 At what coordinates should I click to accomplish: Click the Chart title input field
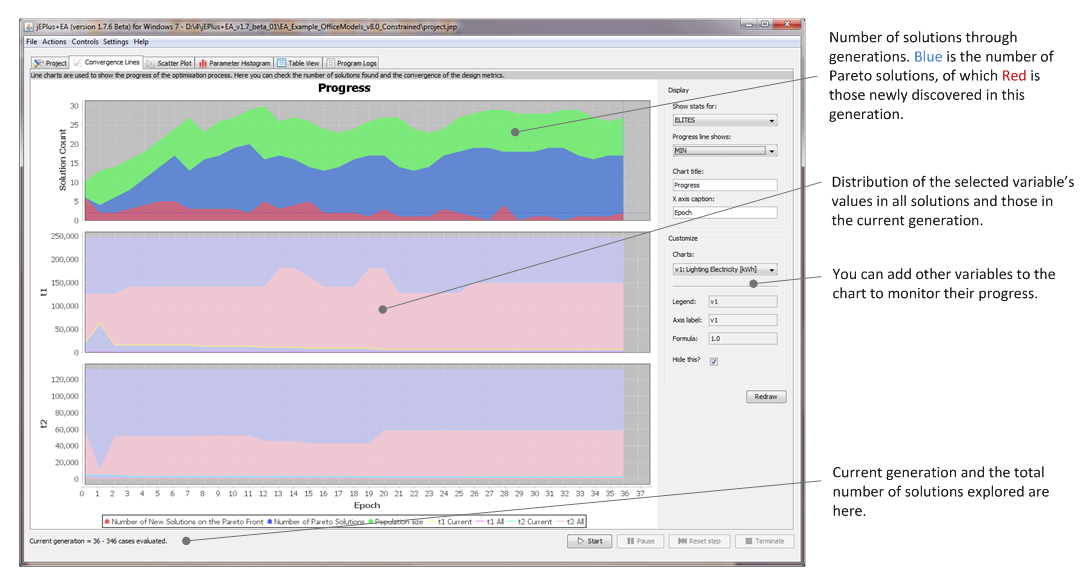(x=724, y=185)
